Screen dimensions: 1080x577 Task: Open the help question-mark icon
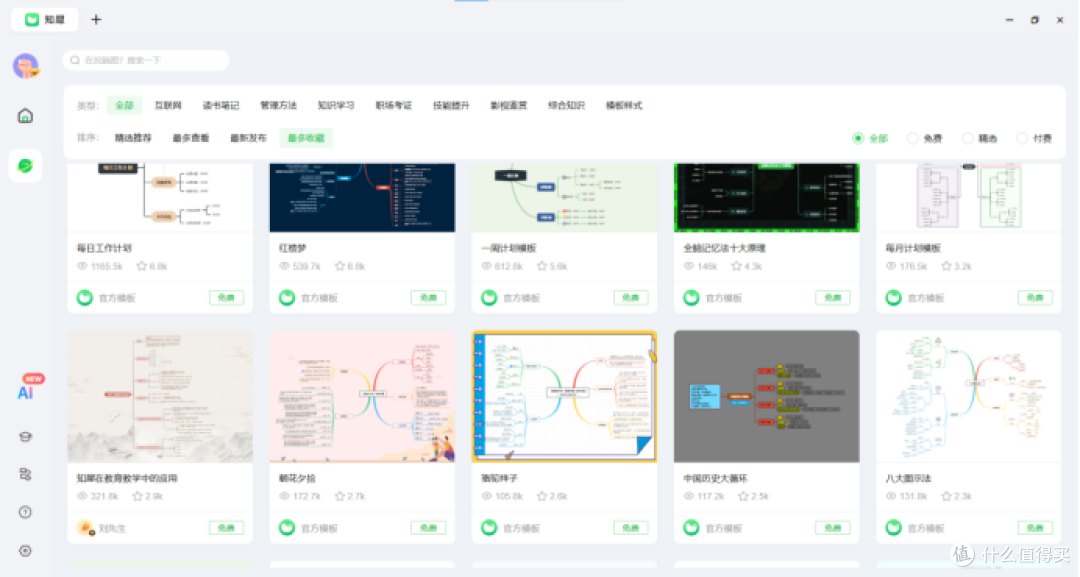tap(25, 512)
